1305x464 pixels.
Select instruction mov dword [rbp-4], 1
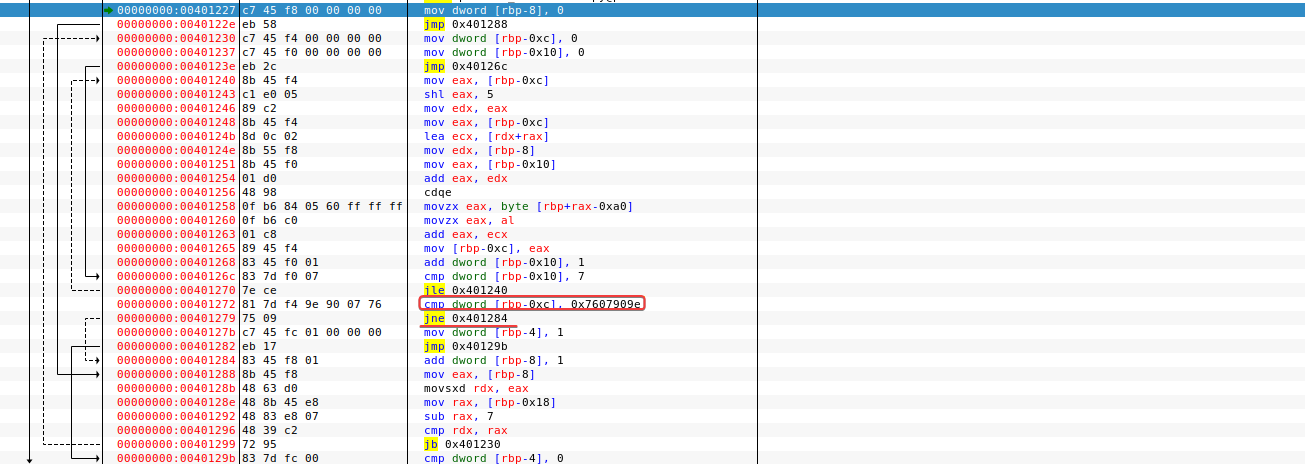(494, 332)
